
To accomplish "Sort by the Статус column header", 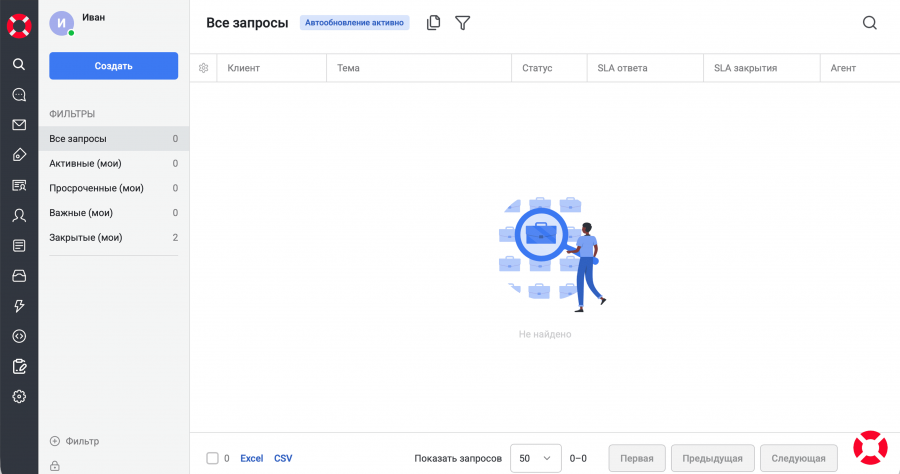I will click(537, 68).
